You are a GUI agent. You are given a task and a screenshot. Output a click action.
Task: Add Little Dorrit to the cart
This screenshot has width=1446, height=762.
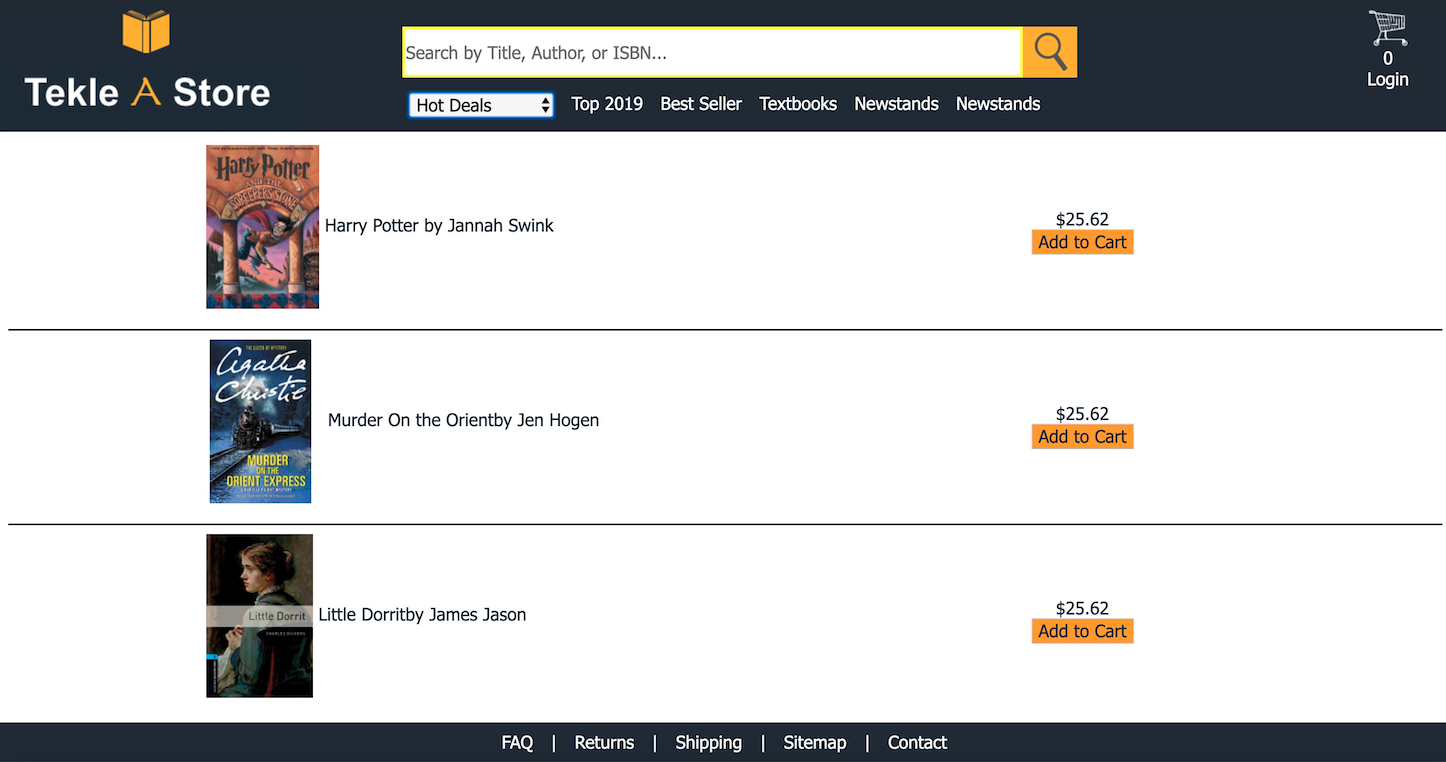[x=1082, y=630]
